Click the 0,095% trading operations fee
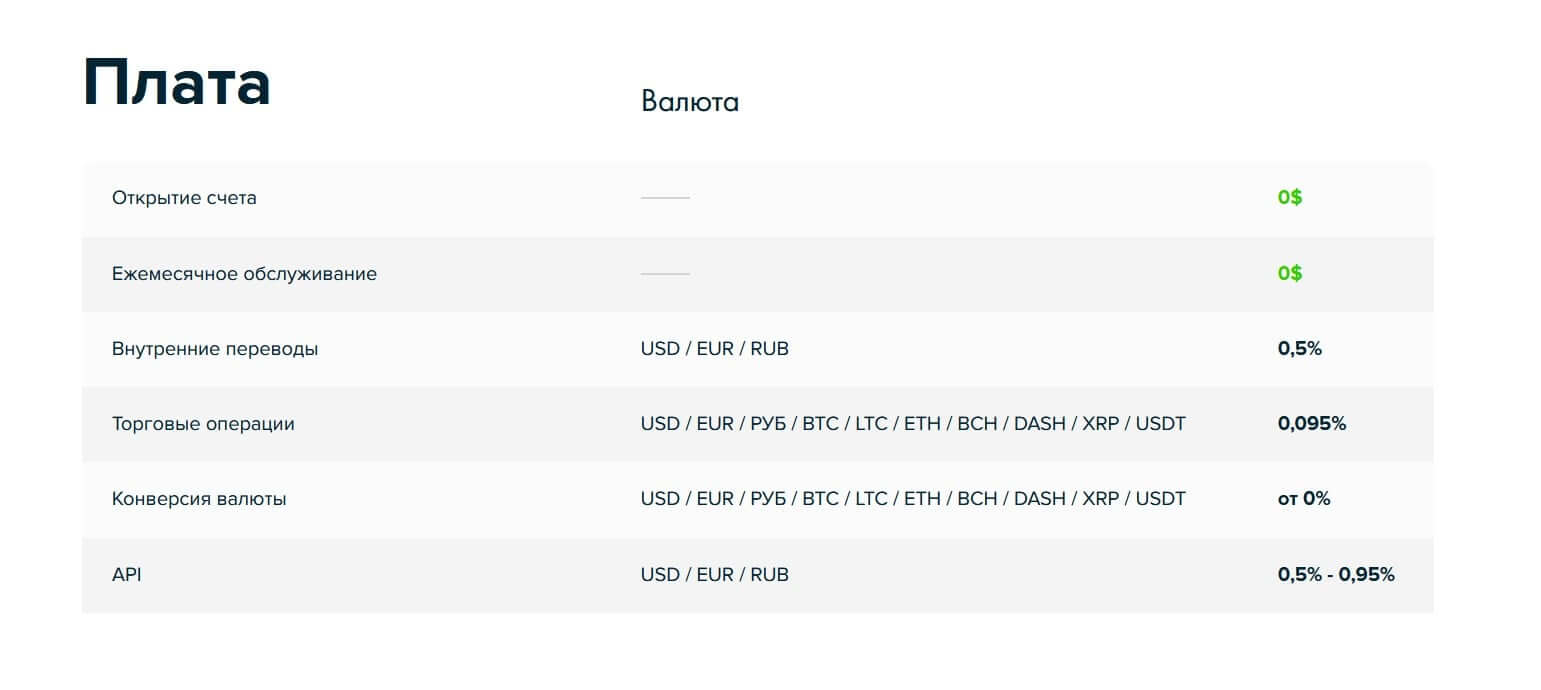The width and height of the screenshot is (1541, 690). click(x=1312, y=424)
